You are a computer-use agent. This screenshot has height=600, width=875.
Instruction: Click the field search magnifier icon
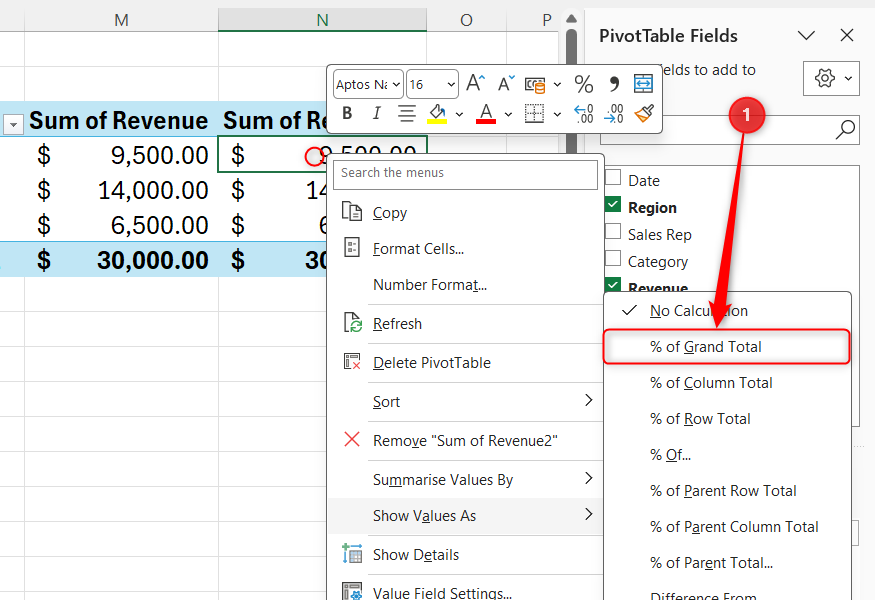point(845,129)
